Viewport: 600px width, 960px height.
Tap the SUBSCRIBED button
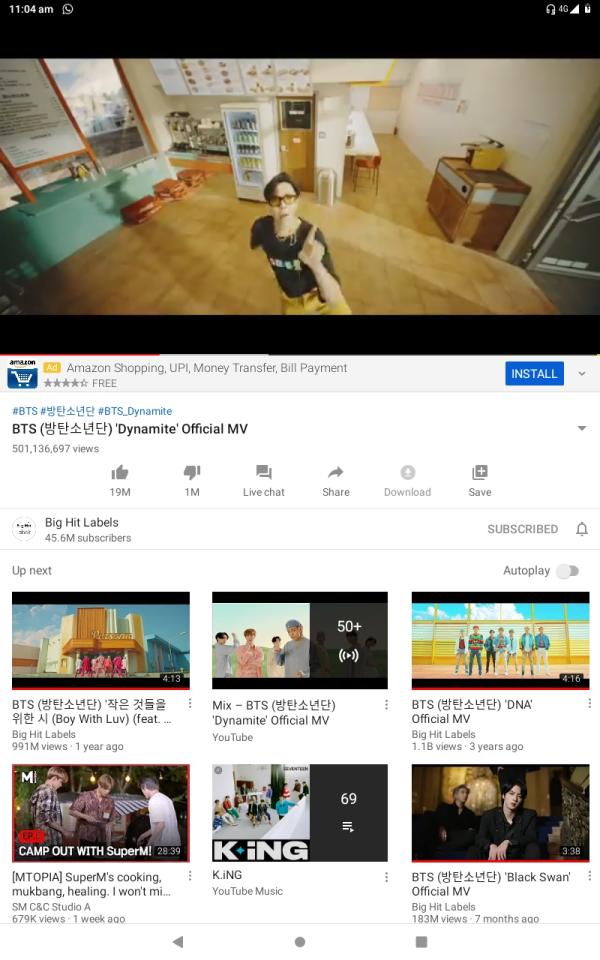click(x=523, y=529)
